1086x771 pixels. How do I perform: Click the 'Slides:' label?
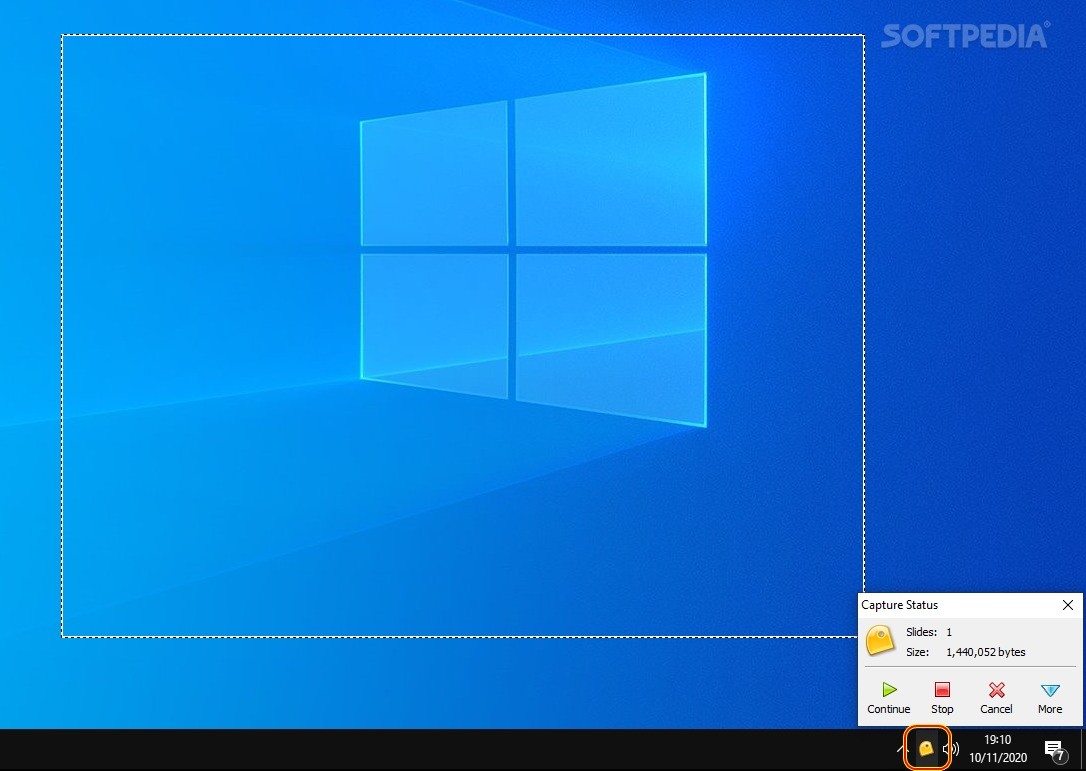pyautogui.click(x=921, y=632)
